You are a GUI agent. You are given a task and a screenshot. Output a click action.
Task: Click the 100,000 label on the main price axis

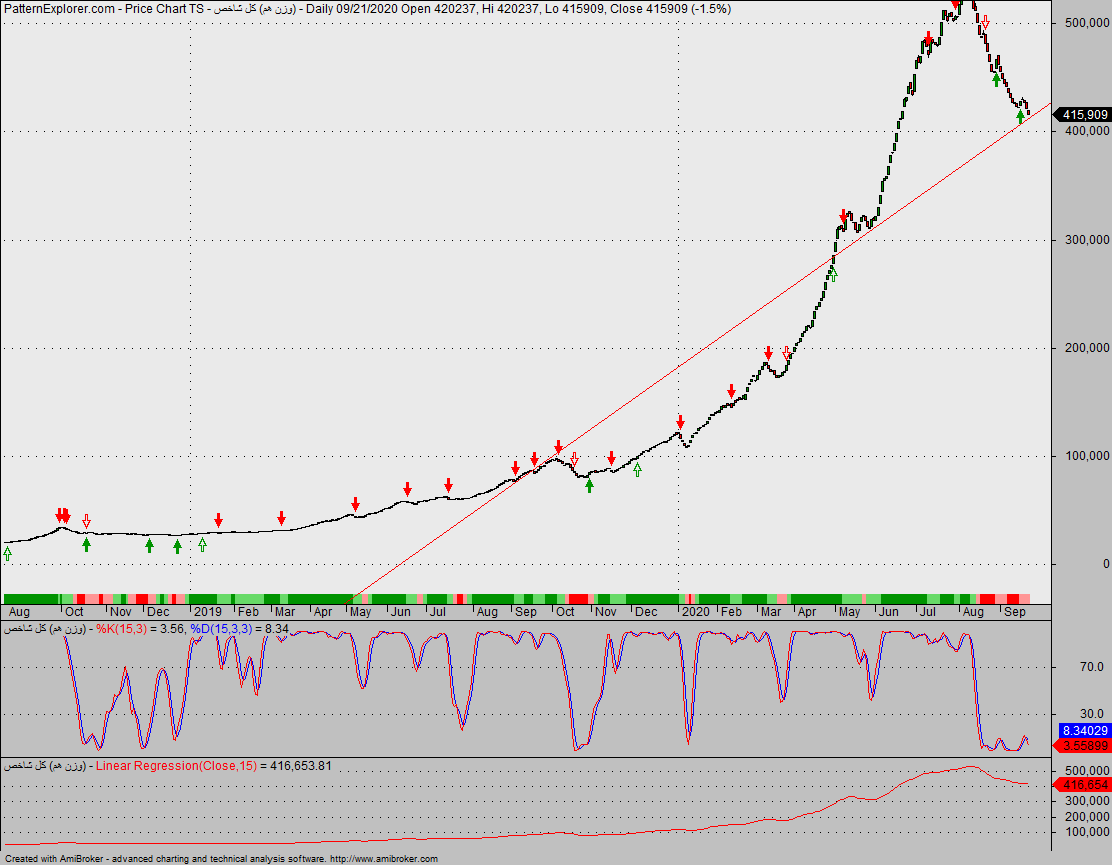tap(1087, 456)
